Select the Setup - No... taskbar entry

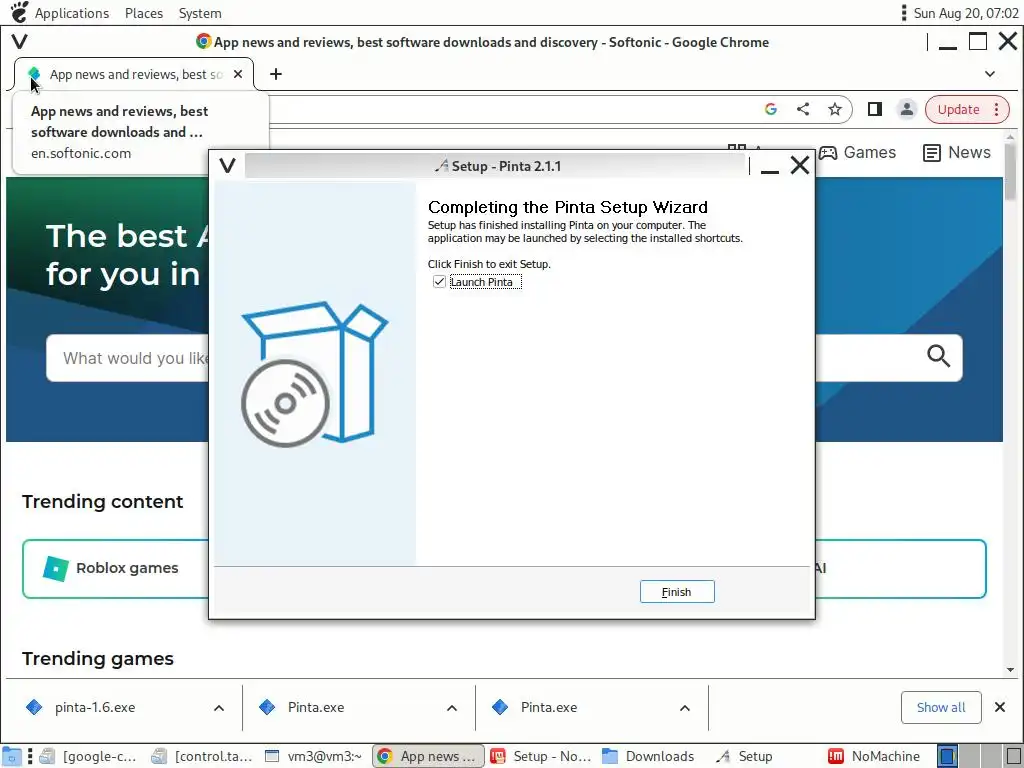pos(541,756)
